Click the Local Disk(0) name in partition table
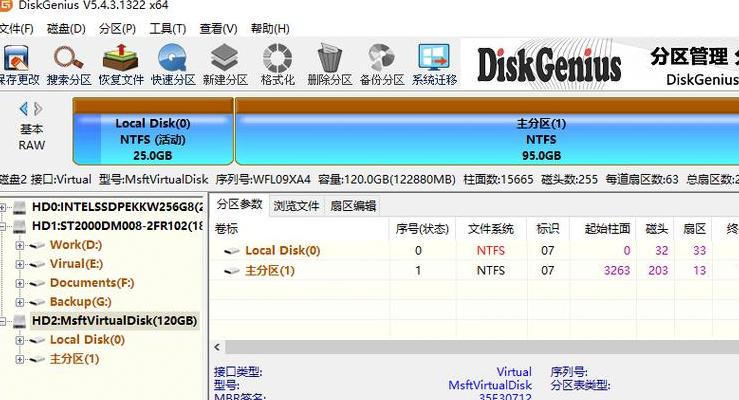The width and height of the screenshot is (739, 400). tap(283, 251)
